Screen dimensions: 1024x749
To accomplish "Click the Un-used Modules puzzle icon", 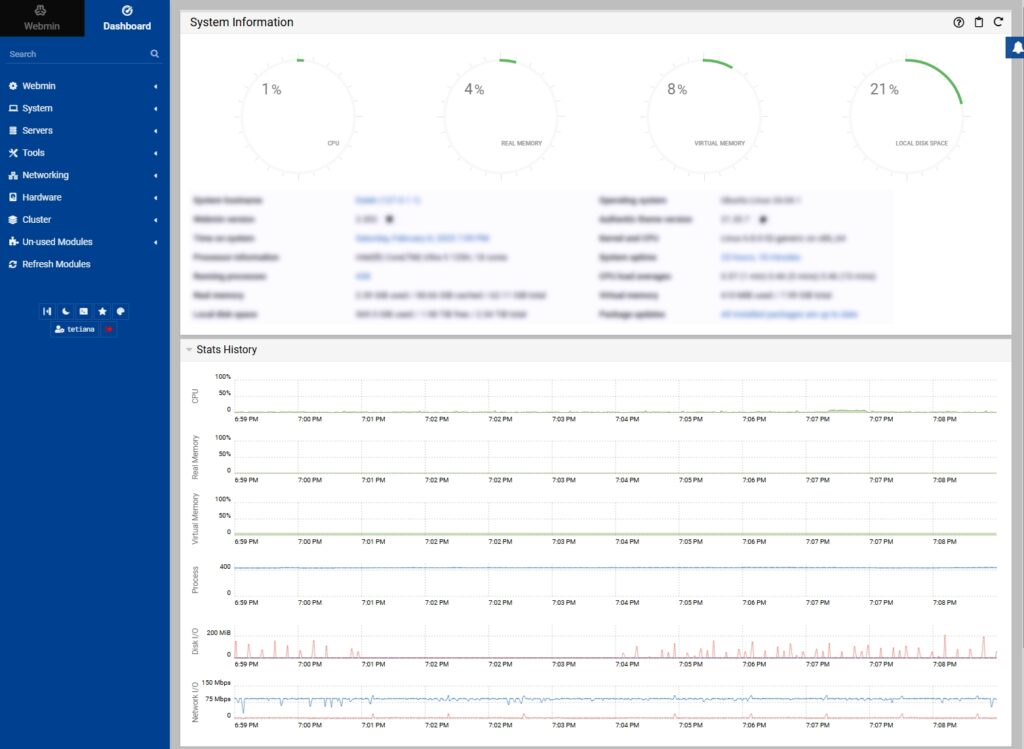I will click(x=13, y=242).
